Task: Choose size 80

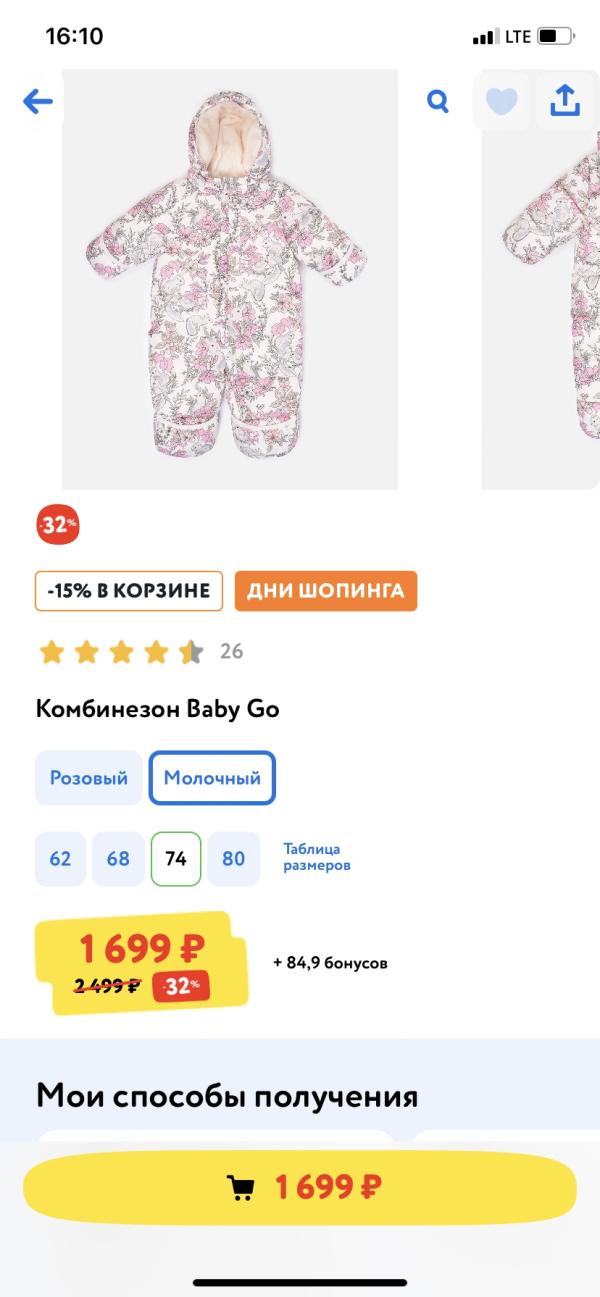Action: click(x=233, y=859)
